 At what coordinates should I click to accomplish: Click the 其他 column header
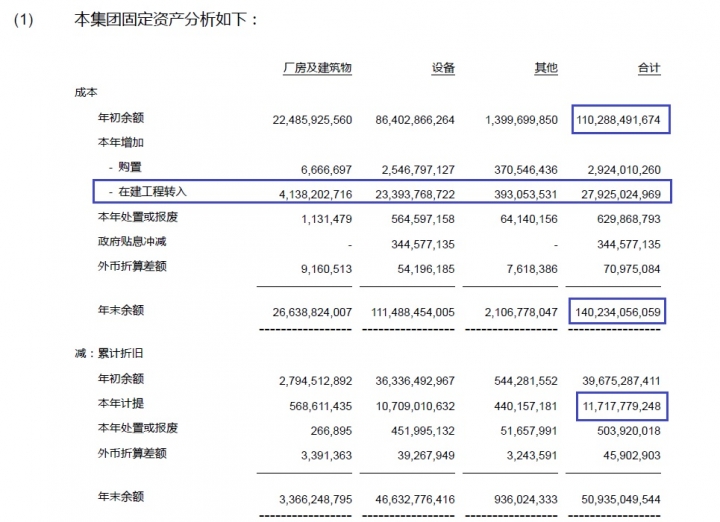pos(546,68)
